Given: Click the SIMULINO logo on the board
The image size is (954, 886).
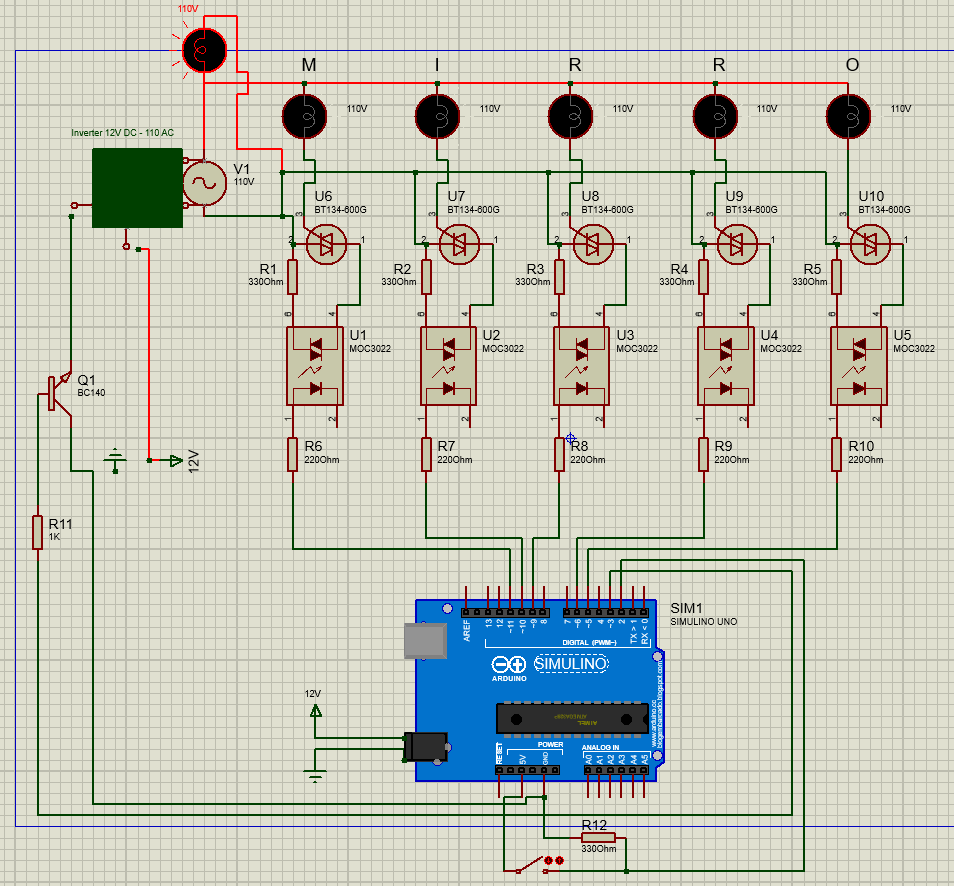Looking at the screenshot, I should [x=571, y=663].
